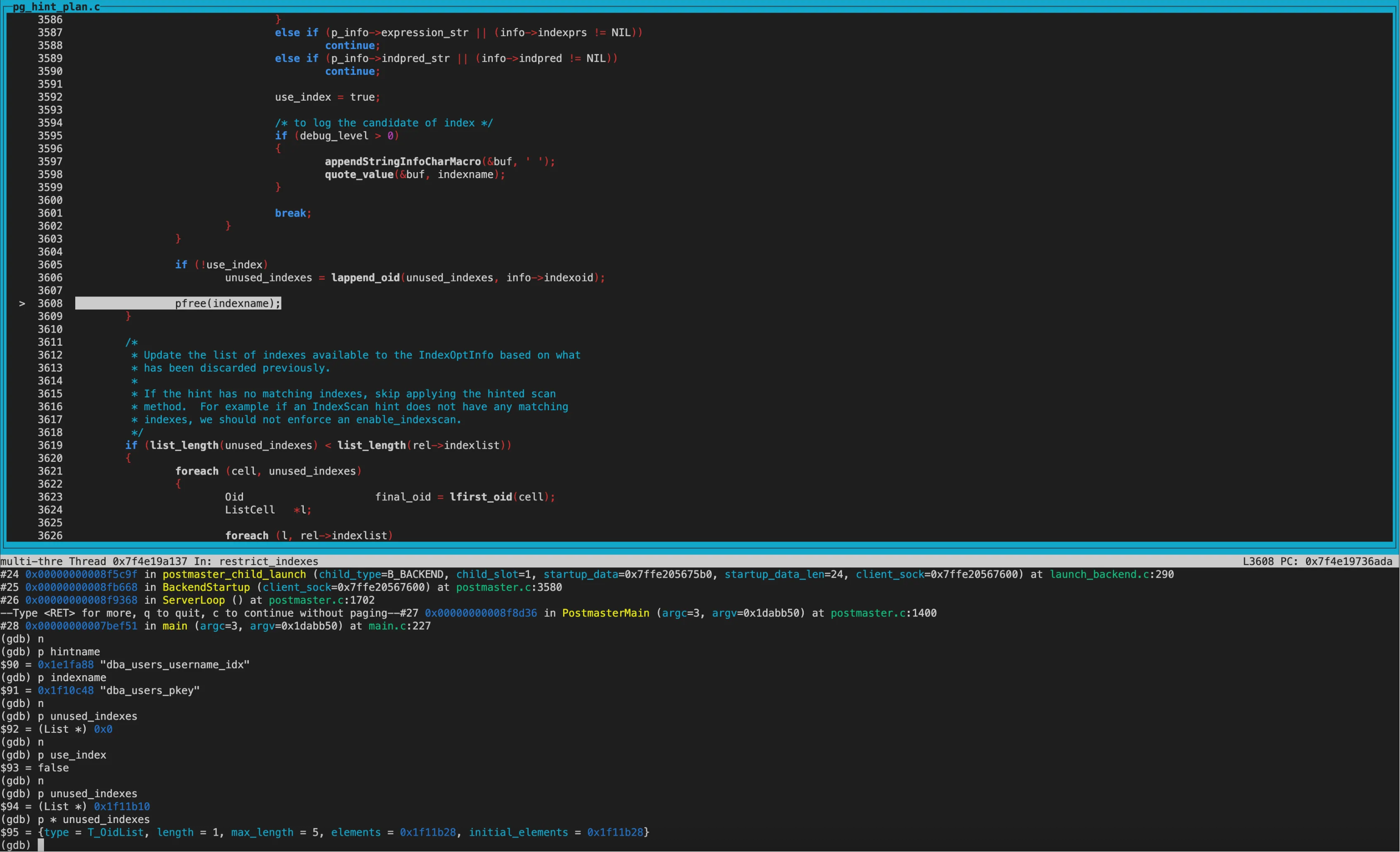The height and width of the screenshot is (852, 1400).
Task: Click the gdb prompt input cursor
Action: click(x=41, y=845)
